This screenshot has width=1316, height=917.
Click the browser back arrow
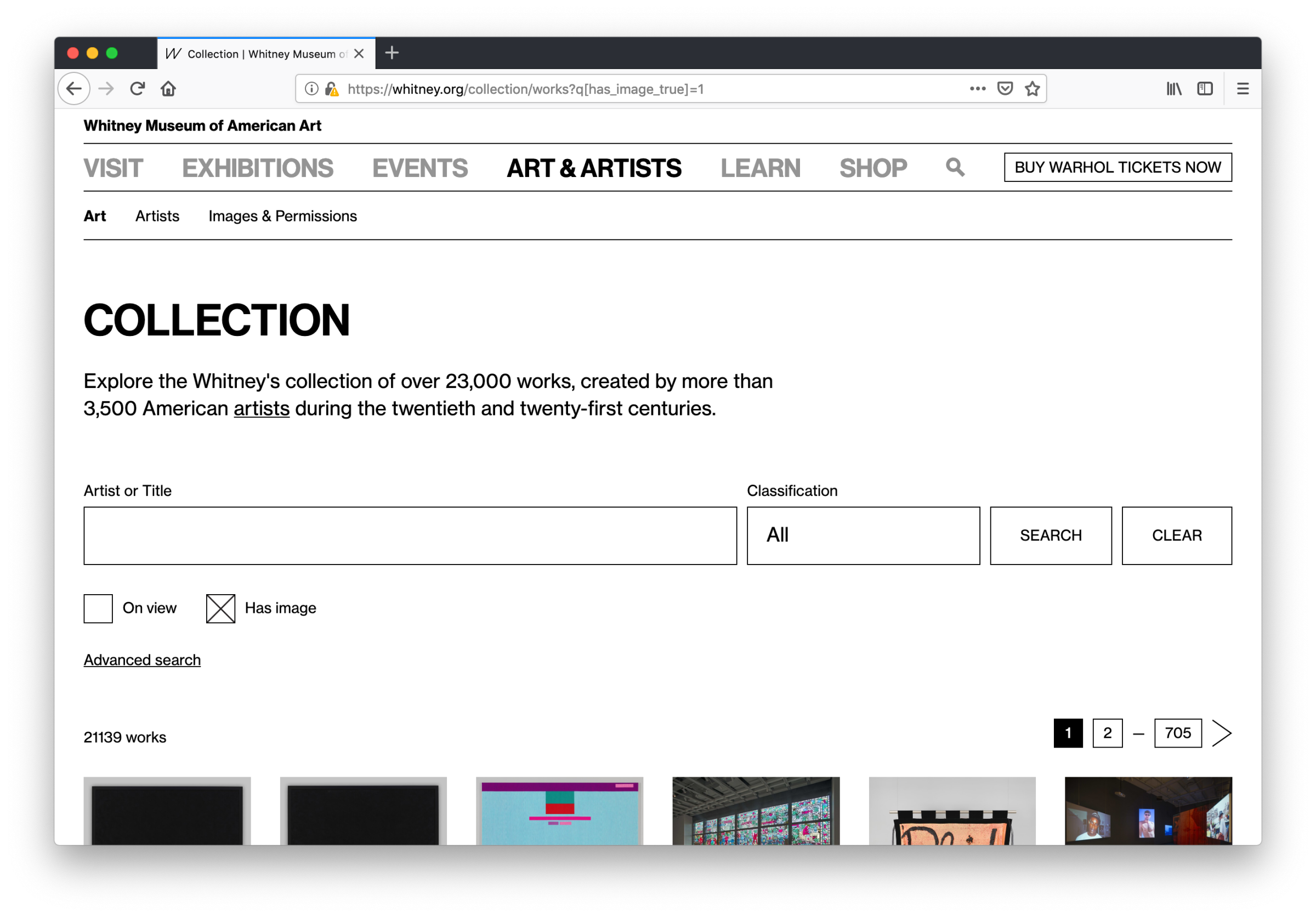pos(74,89)
